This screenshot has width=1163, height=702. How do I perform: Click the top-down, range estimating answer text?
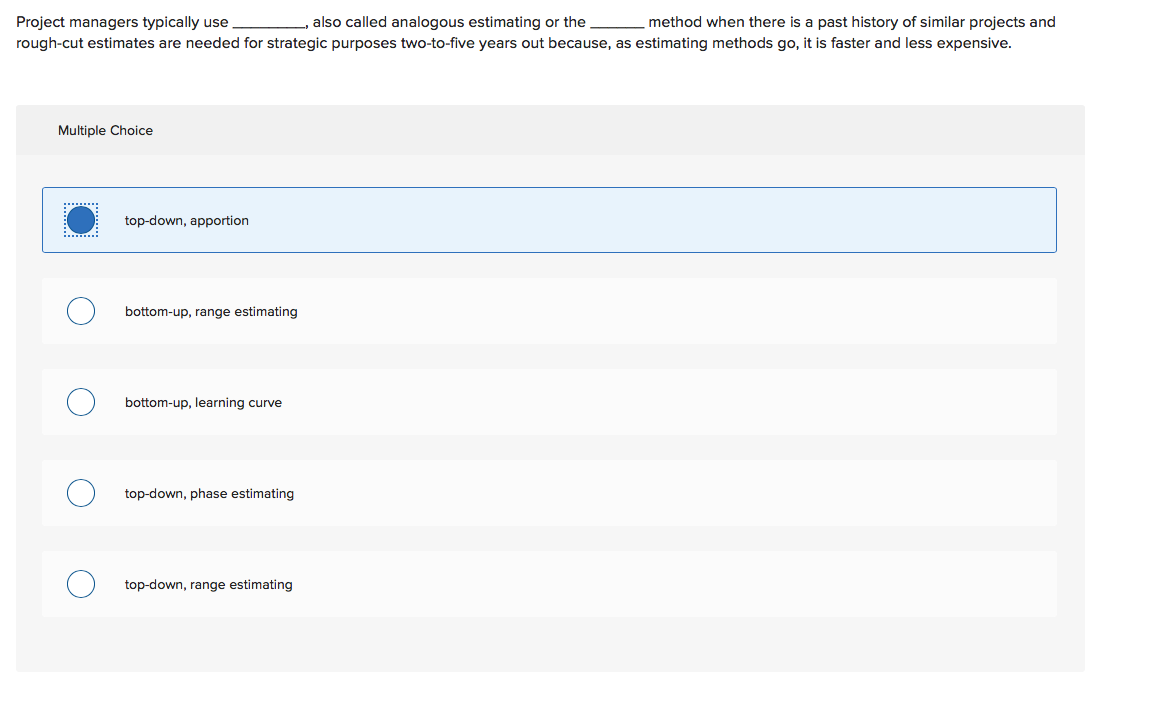click(208, 584)
